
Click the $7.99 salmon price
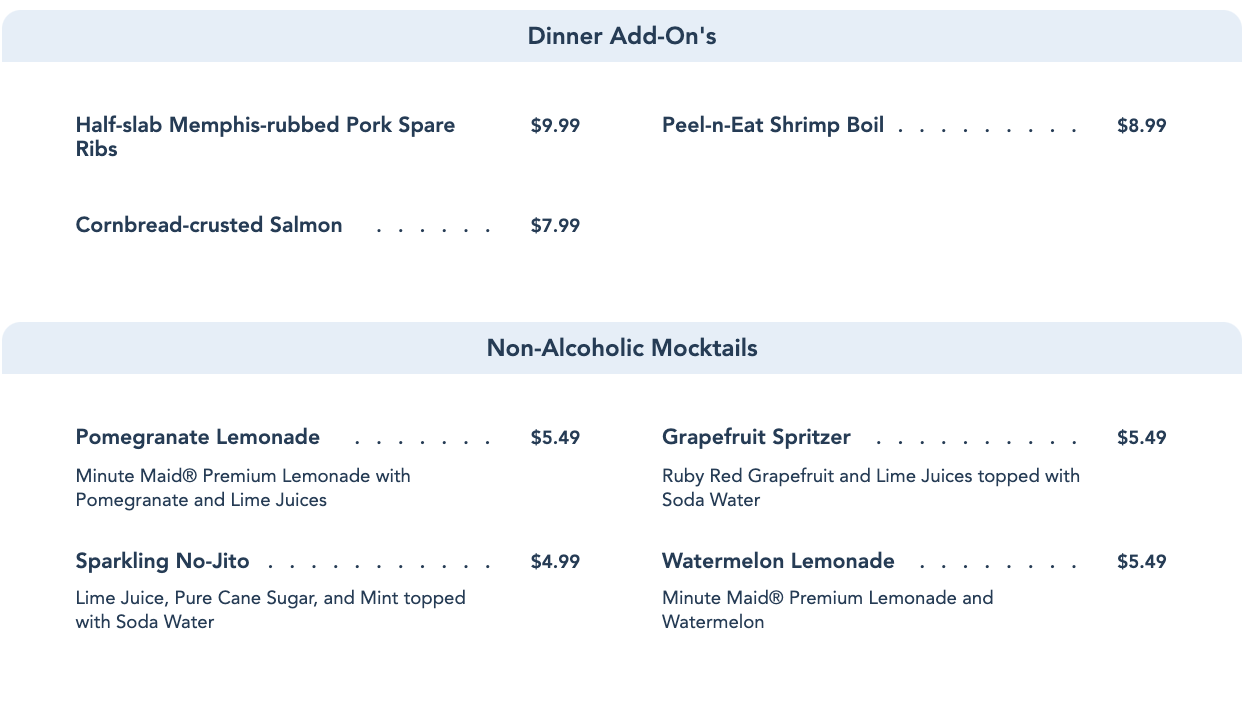(x=555, y=226)
